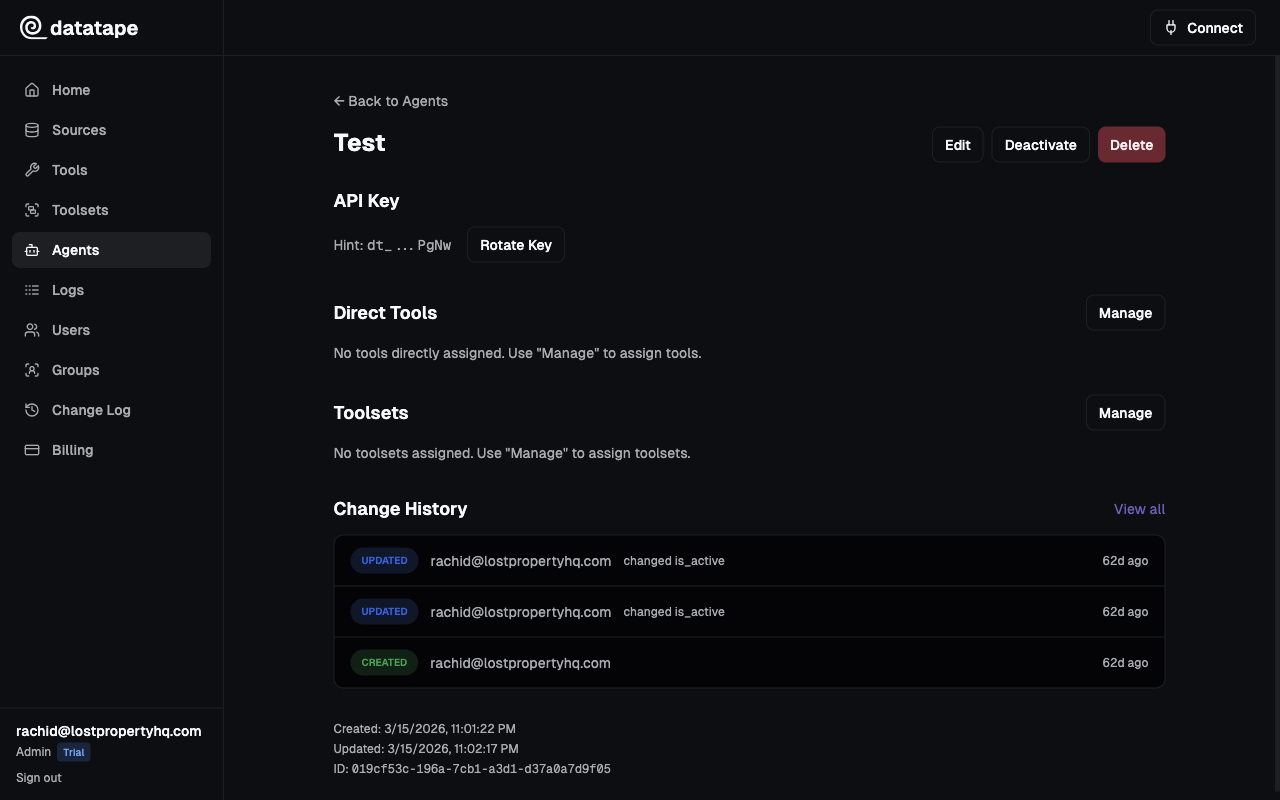Click the Agents robot icon
This screenshot has height=800, width=1280.
(x=32, y=250)
